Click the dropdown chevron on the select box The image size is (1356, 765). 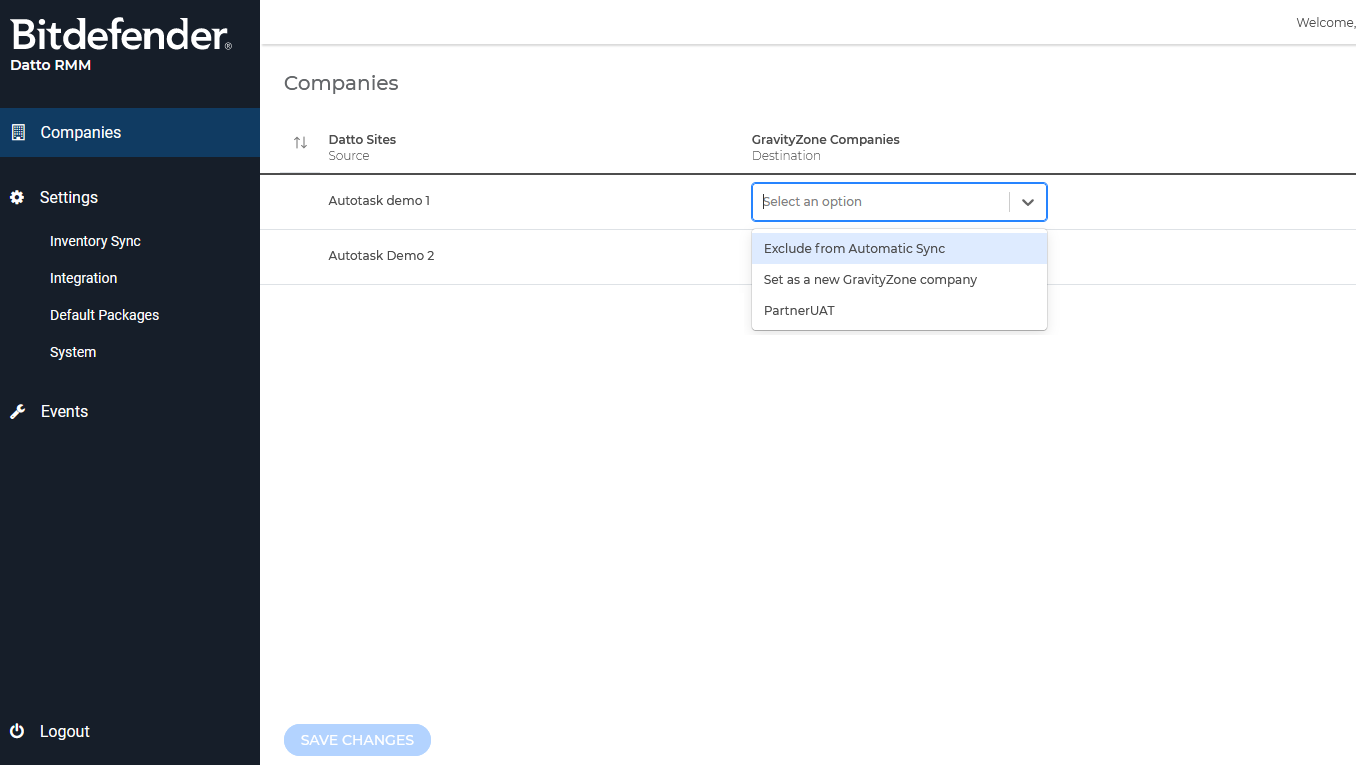pyautogui.click(x=1027, y=202)
